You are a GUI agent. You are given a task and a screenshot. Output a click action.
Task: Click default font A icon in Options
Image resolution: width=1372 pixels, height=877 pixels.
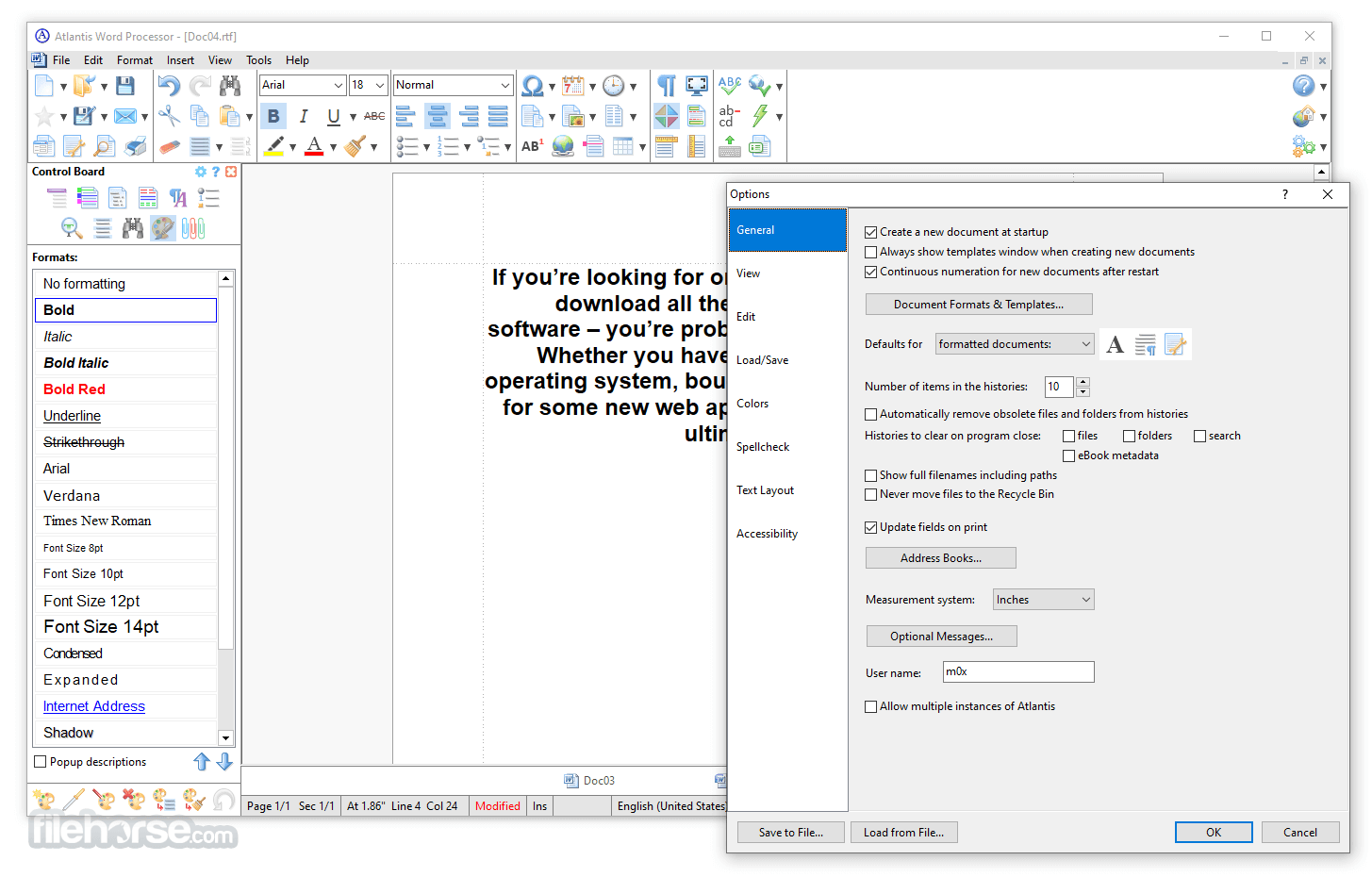point(1115,344)
